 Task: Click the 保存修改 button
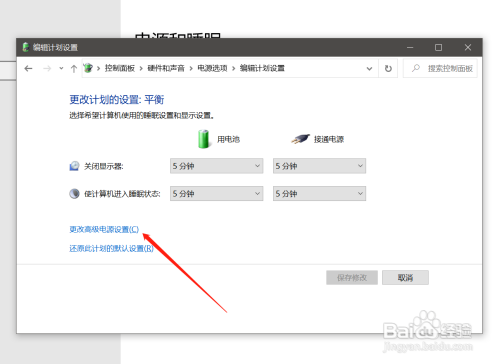click(352, 277)
